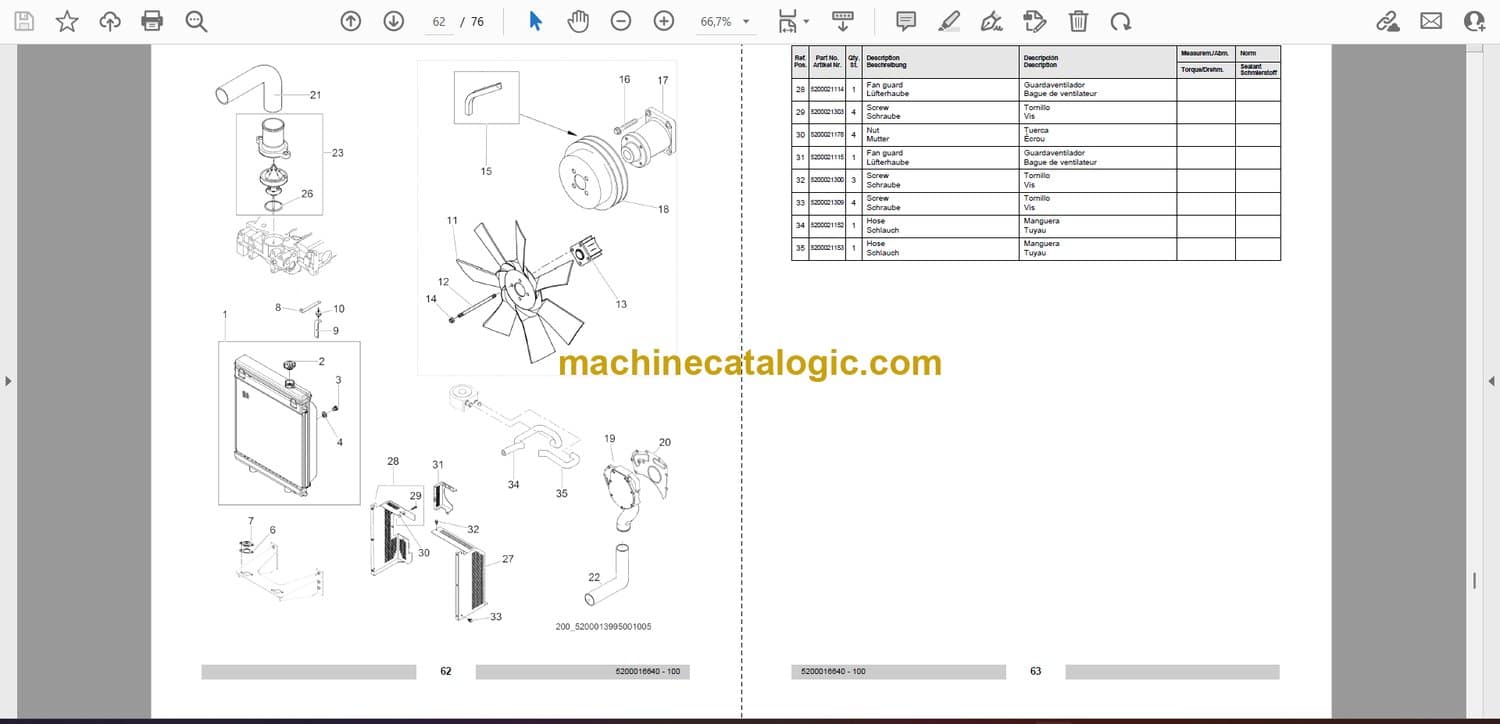
Task: Click callout number 18 under the pulley
Action: click(x=663, y=209)
